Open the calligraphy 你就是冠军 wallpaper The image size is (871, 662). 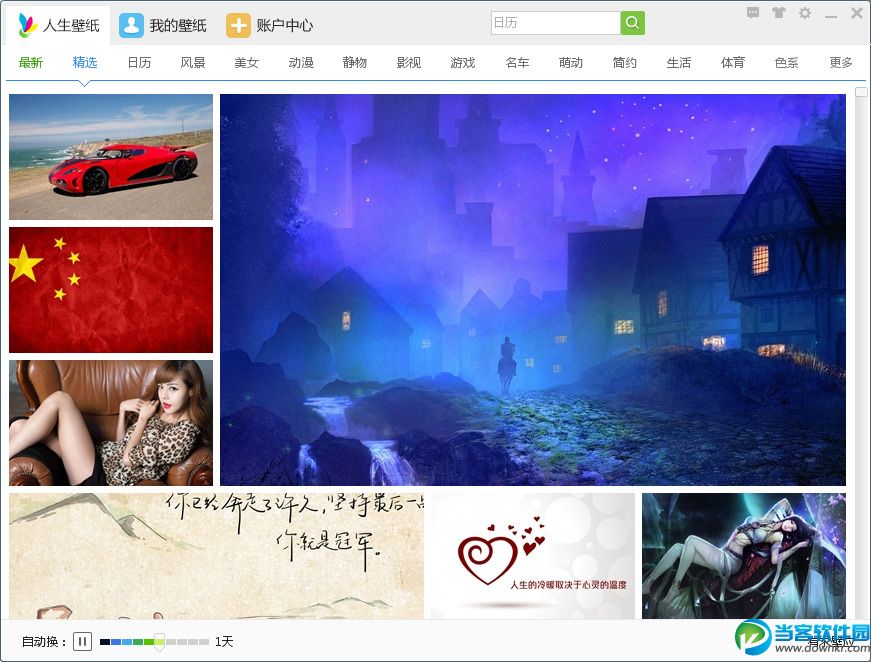216,556
